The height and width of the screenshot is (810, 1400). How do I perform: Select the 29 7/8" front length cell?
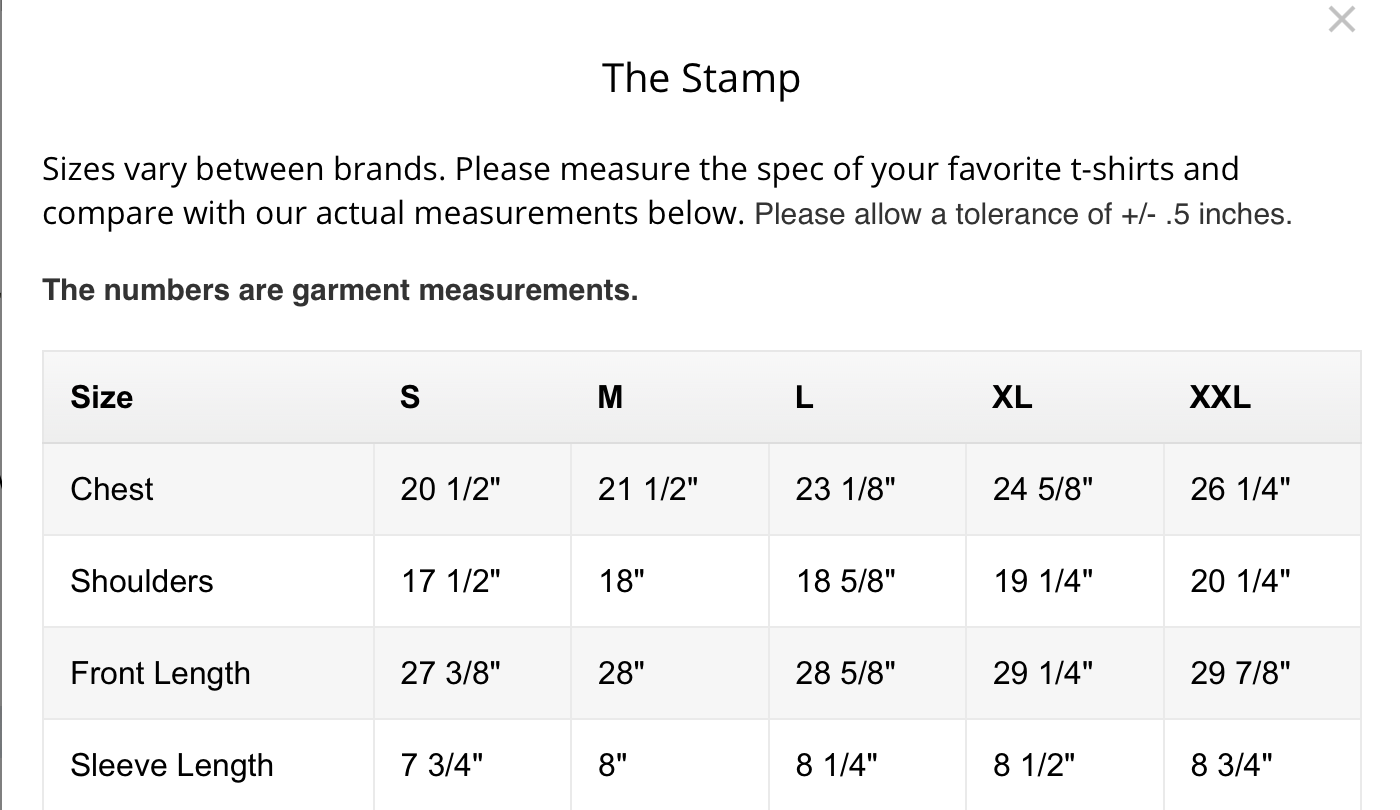1240,673
